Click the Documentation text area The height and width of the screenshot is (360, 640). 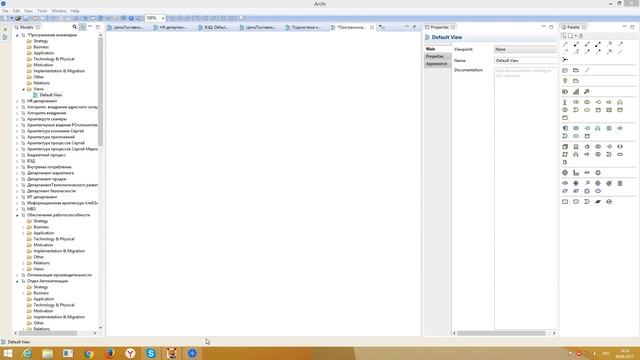click(x=525, y=198)
